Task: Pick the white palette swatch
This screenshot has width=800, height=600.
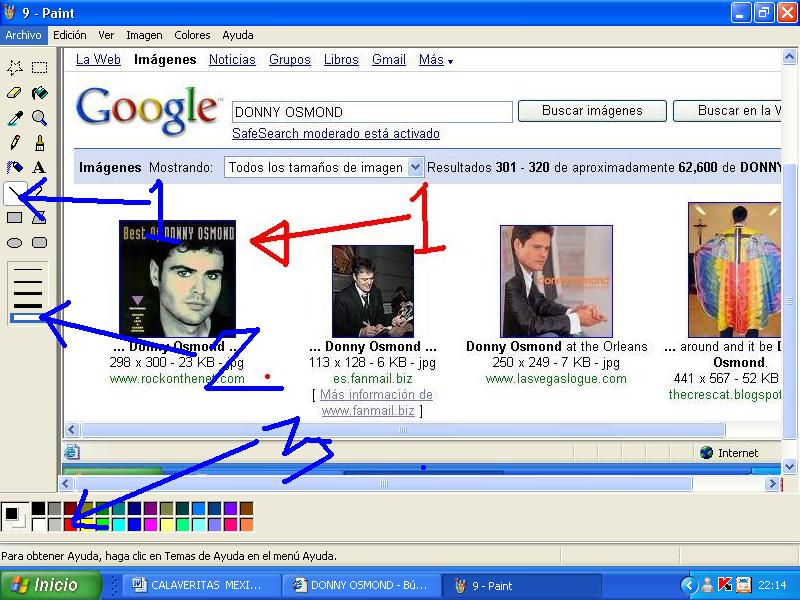Action: (x=38, y=524)
